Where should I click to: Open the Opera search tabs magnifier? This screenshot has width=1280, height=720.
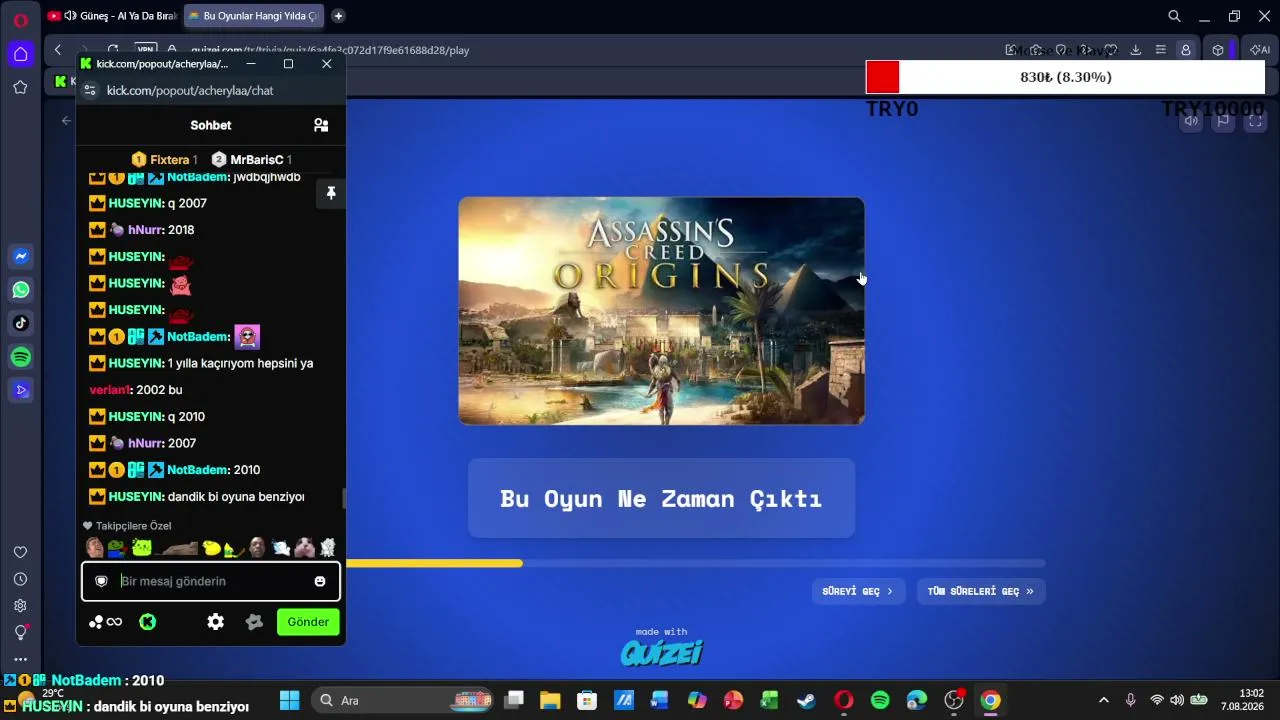coord(1175,16)
